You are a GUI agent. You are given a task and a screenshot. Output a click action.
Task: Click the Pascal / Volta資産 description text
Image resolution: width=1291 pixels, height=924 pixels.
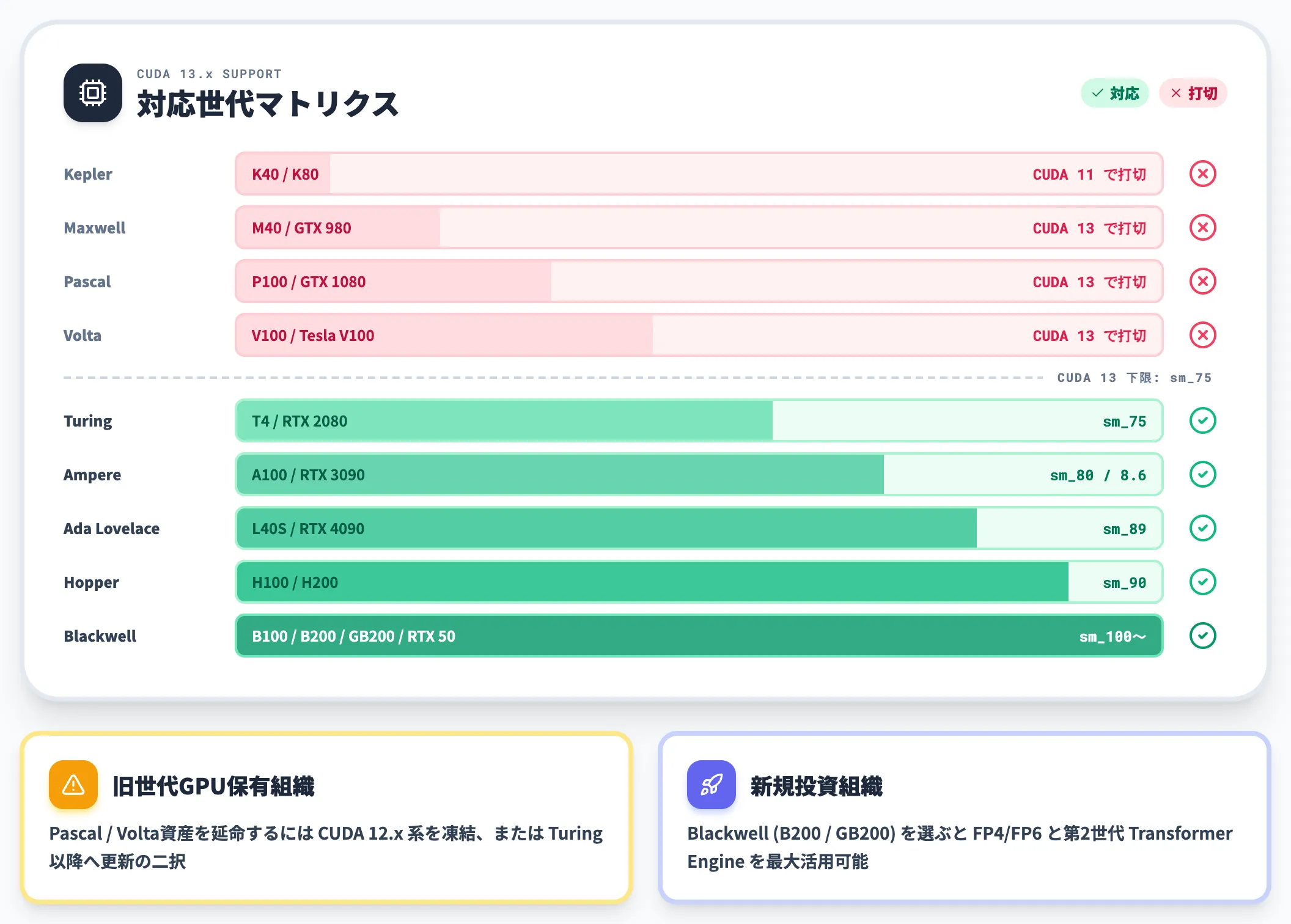(x=326, y=847)
